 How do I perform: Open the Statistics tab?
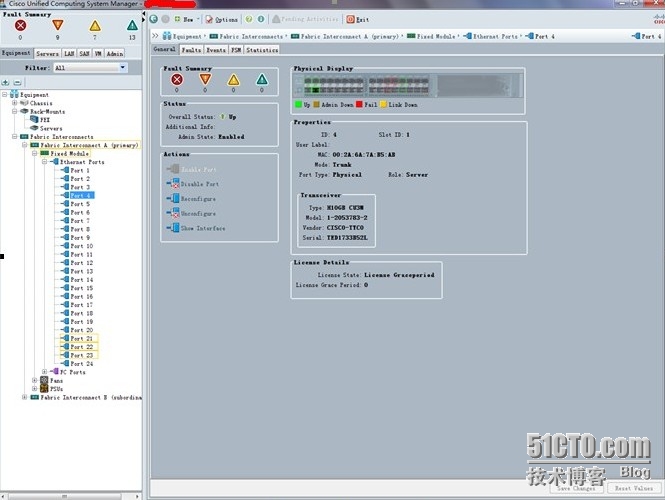pos(262,50)
